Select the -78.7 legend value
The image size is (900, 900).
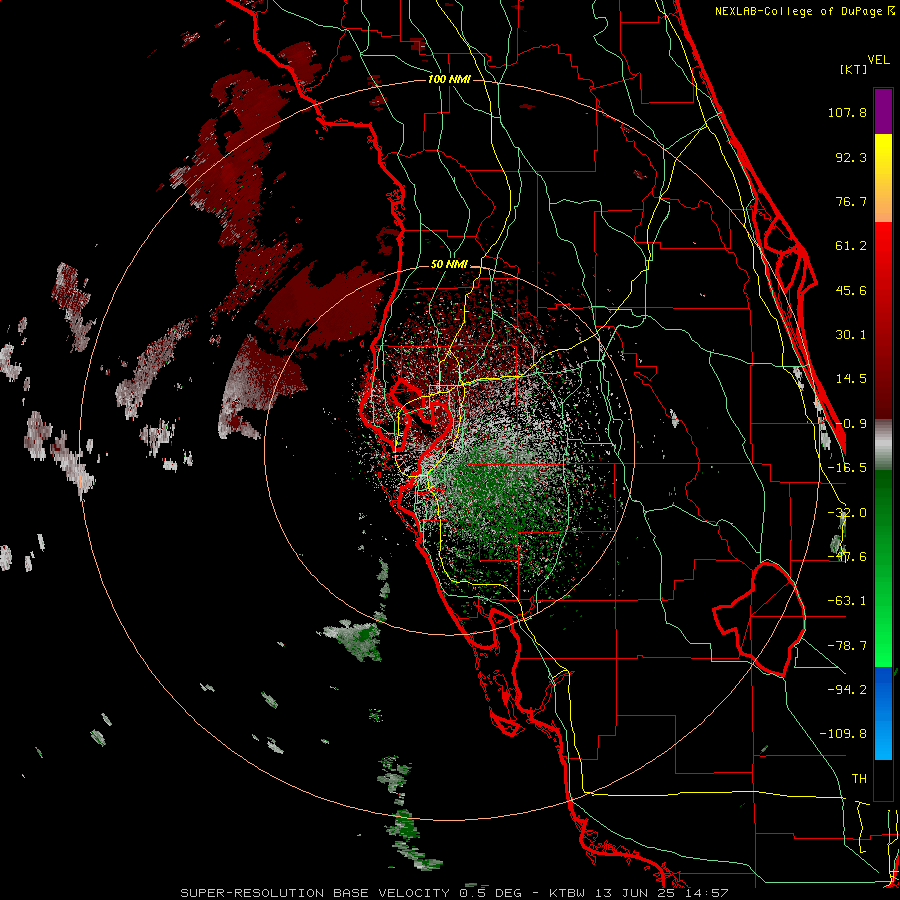pos(847,646)
